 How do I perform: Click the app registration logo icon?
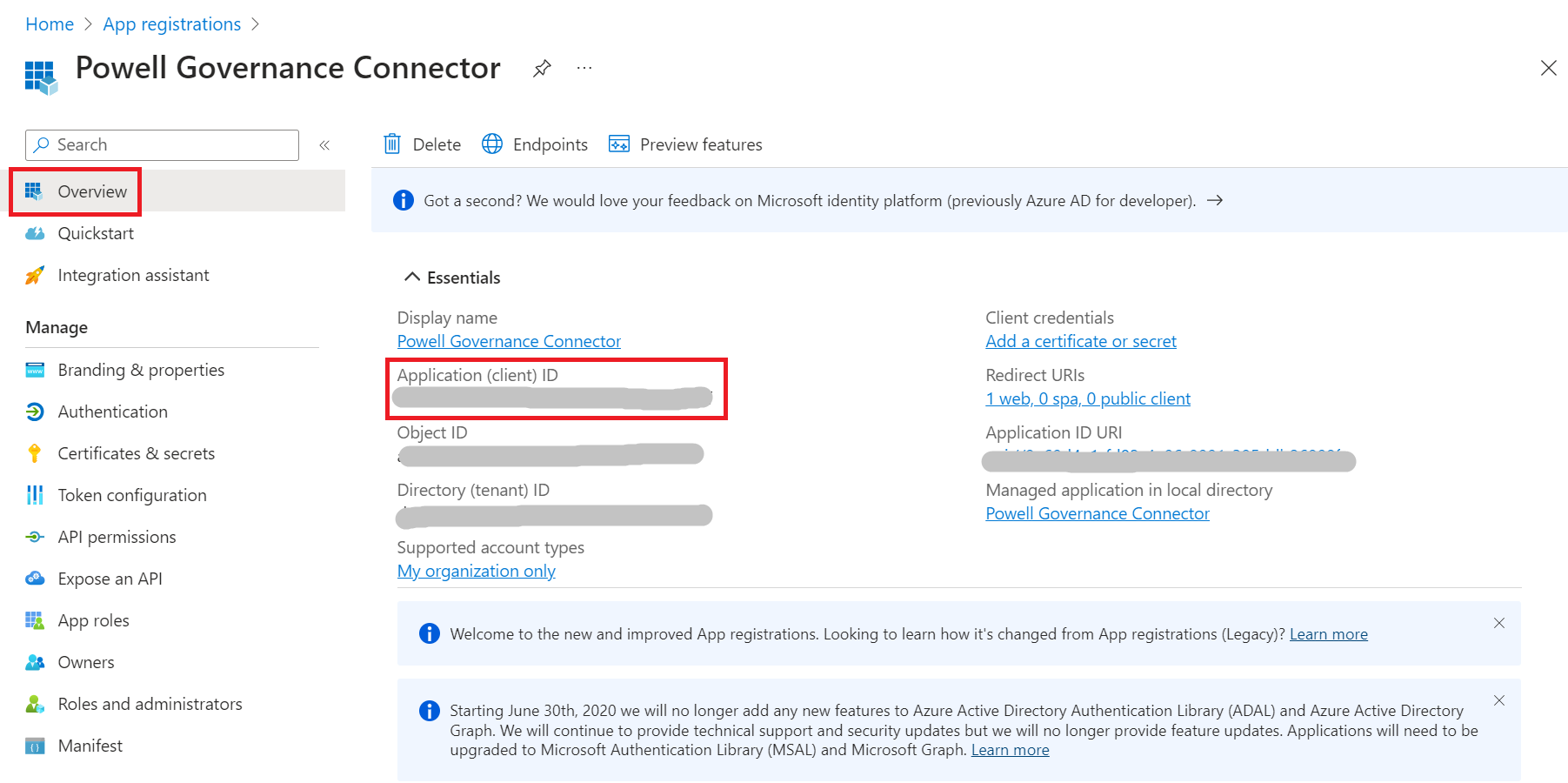click(x=41, y=77)
